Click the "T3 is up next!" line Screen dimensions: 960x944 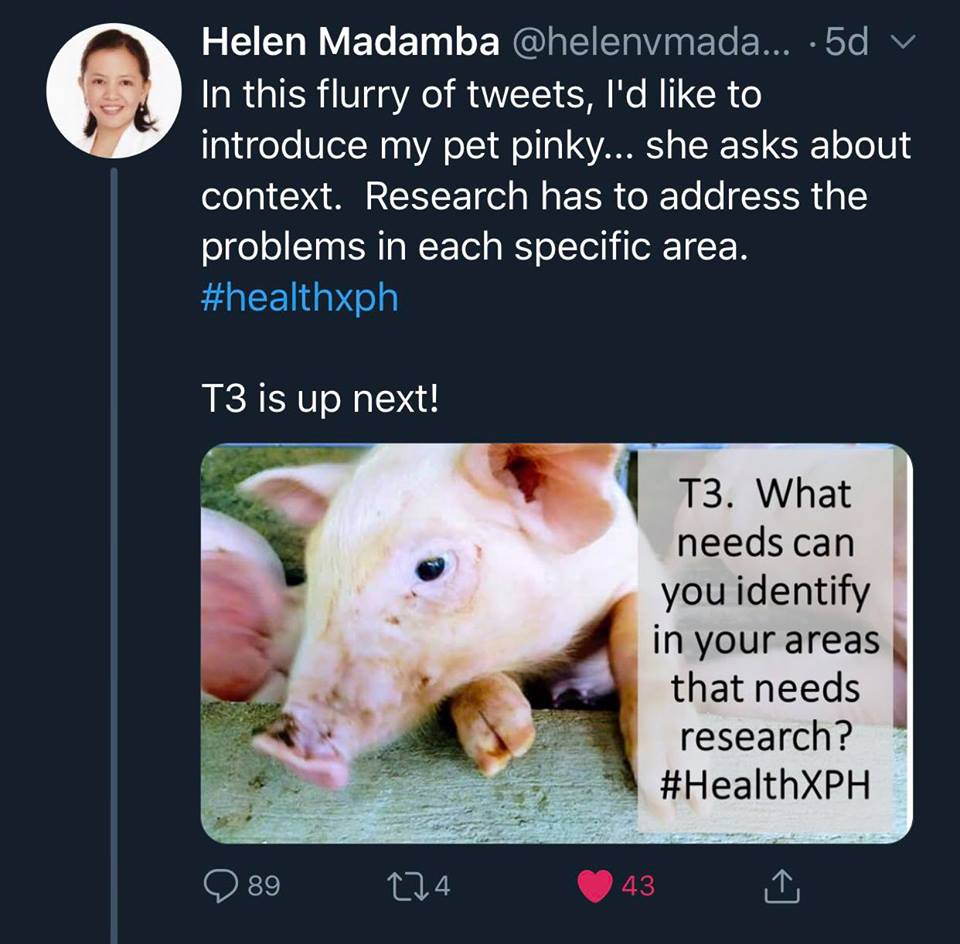320,400
